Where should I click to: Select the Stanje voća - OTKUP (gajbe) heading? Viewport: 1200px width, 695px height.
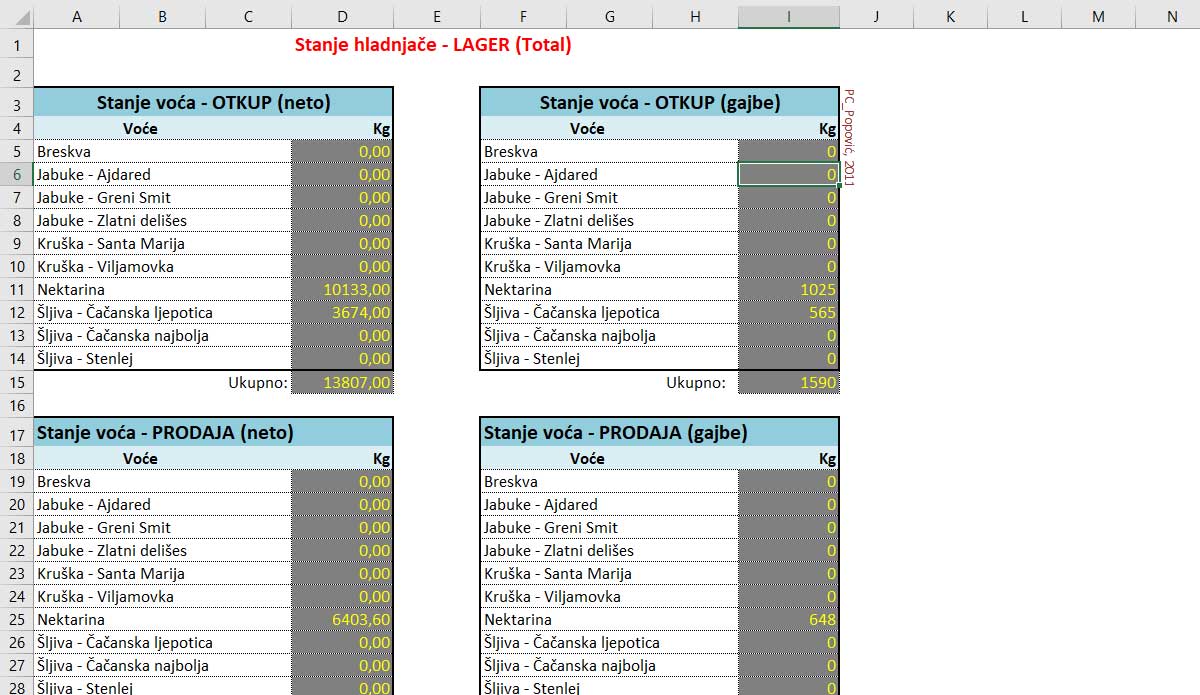pos(659,102)
